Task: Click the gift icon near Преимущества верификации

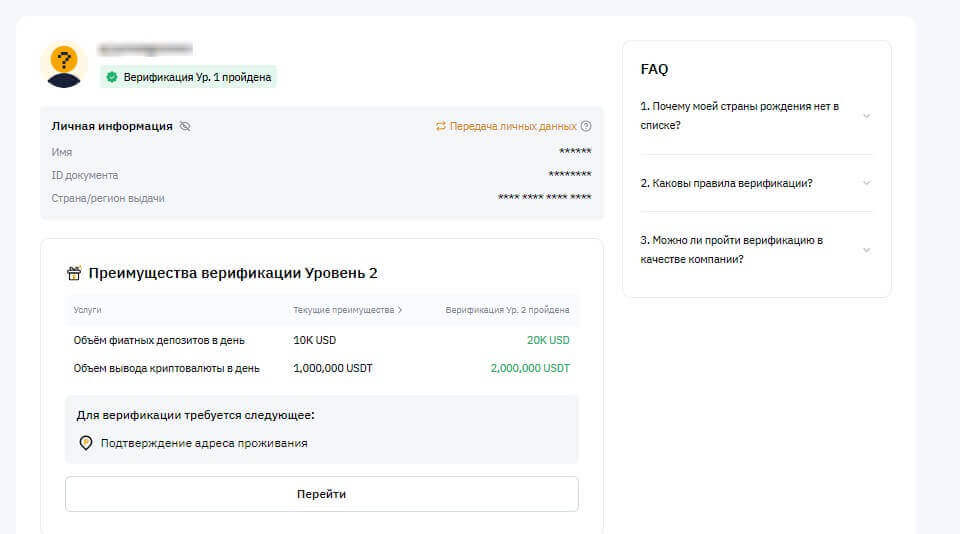Action: 74,273
